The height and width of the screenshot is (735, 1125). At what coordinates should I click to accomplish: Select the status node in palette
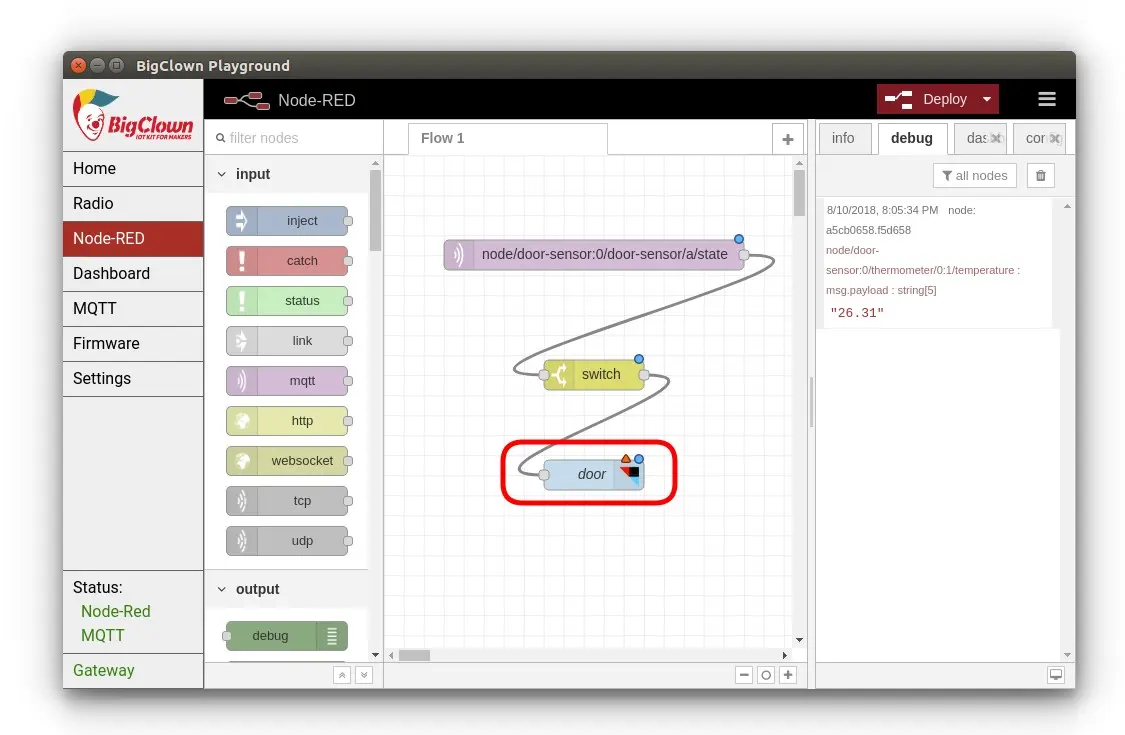[287, 301]
